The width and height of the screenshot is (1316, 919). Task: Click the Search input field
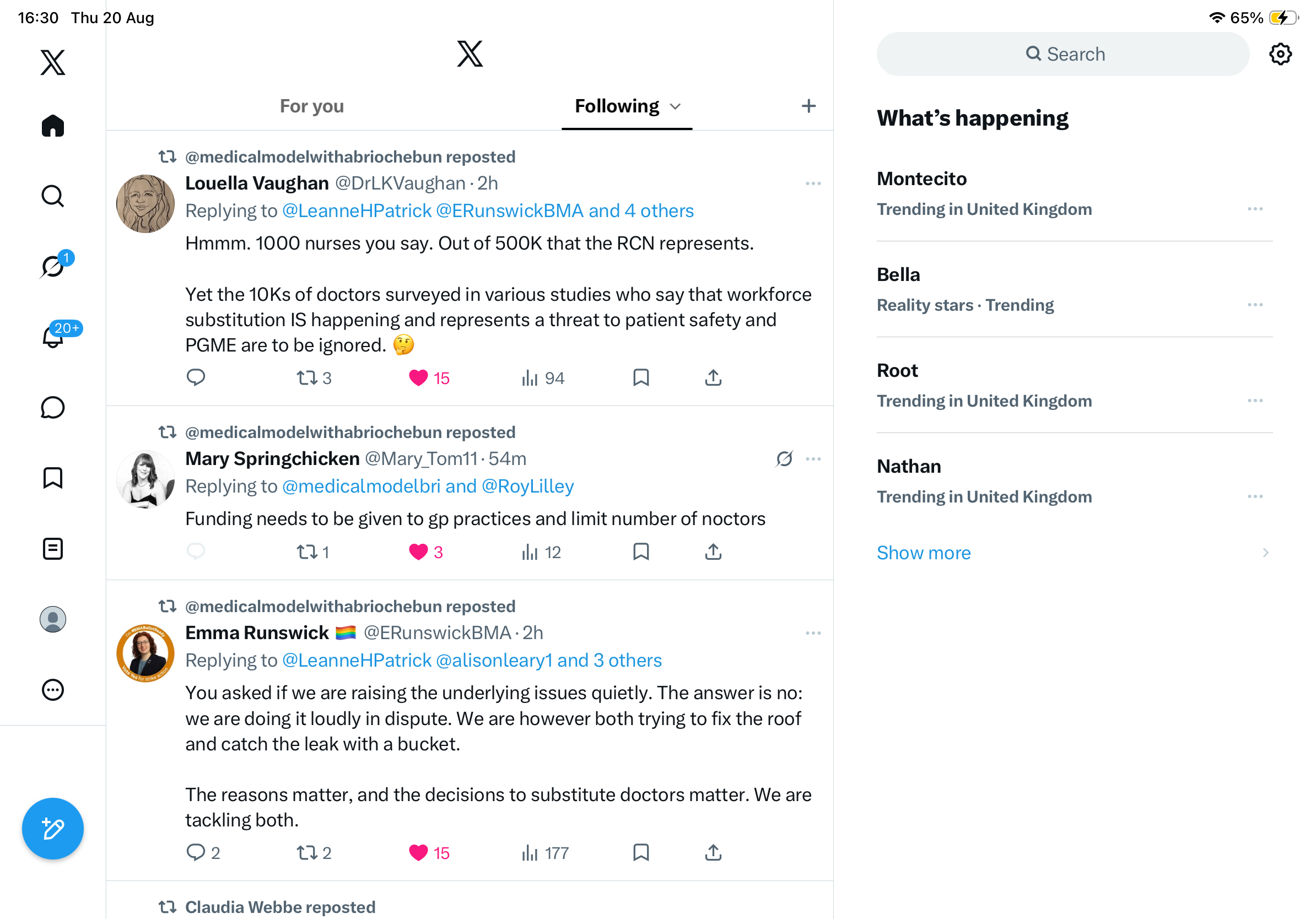point(1062,55)
